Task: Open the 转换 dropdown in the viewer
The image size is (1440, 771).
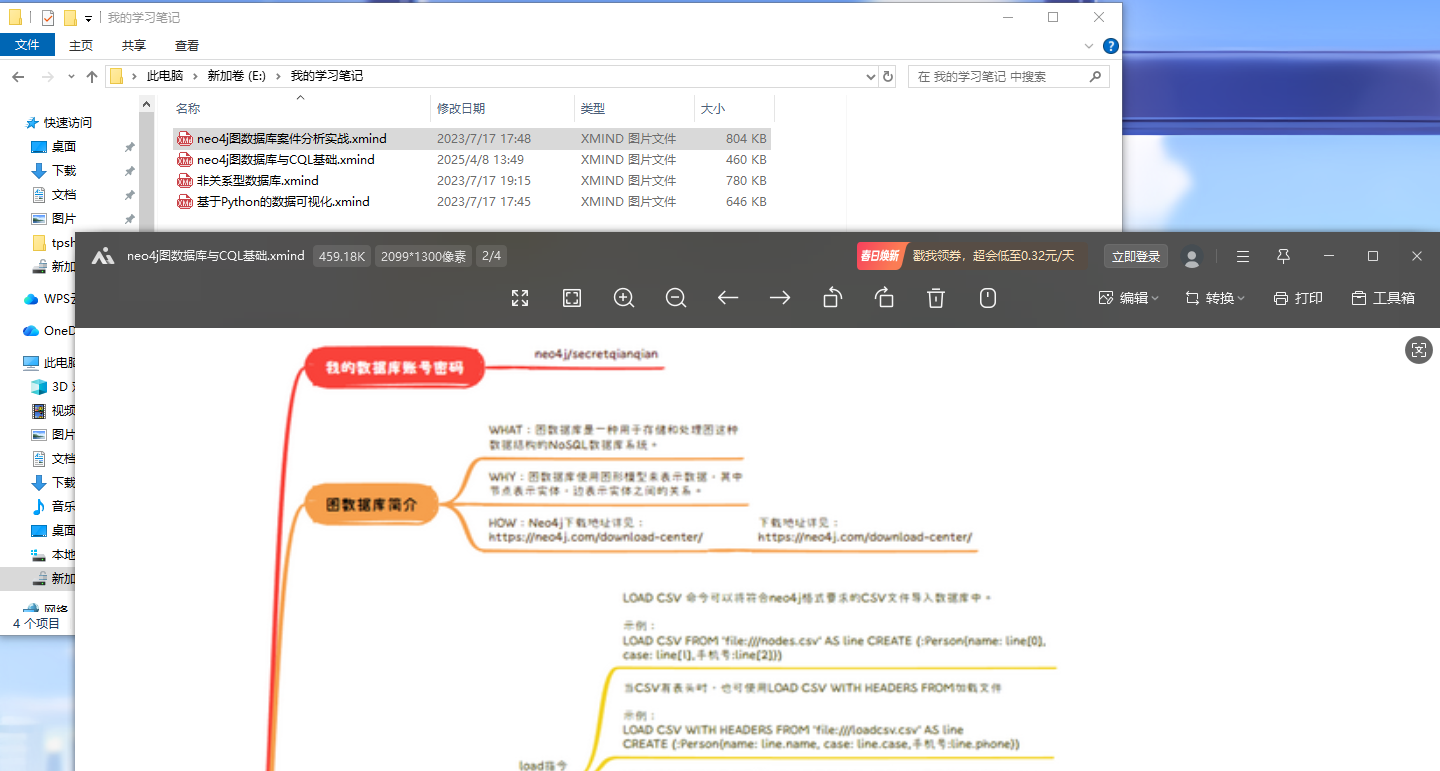Action: 1215,298
